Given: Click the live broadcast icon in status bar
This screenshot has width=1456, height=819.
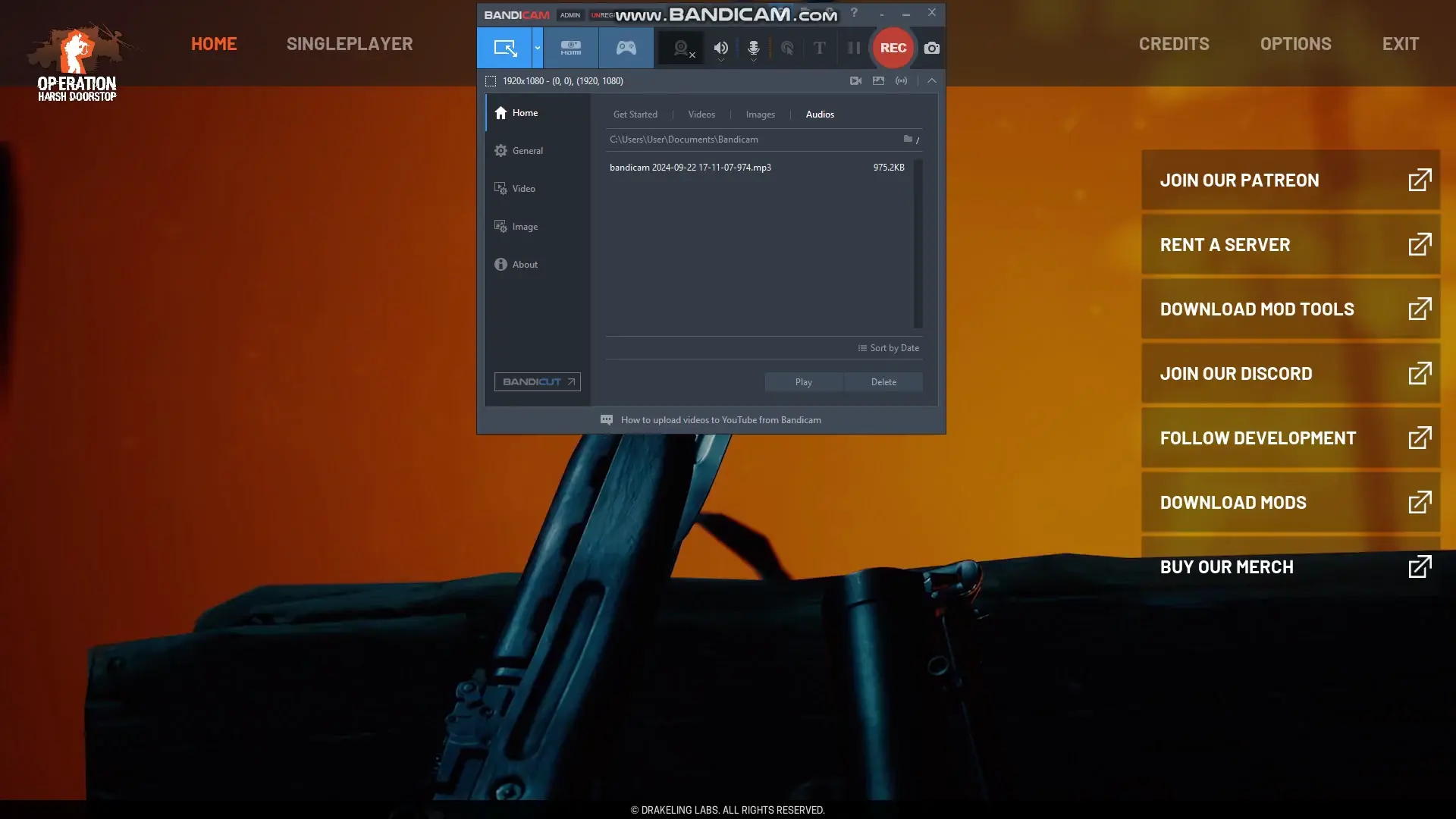Looking at the screenshot, I should click(901, 80).
